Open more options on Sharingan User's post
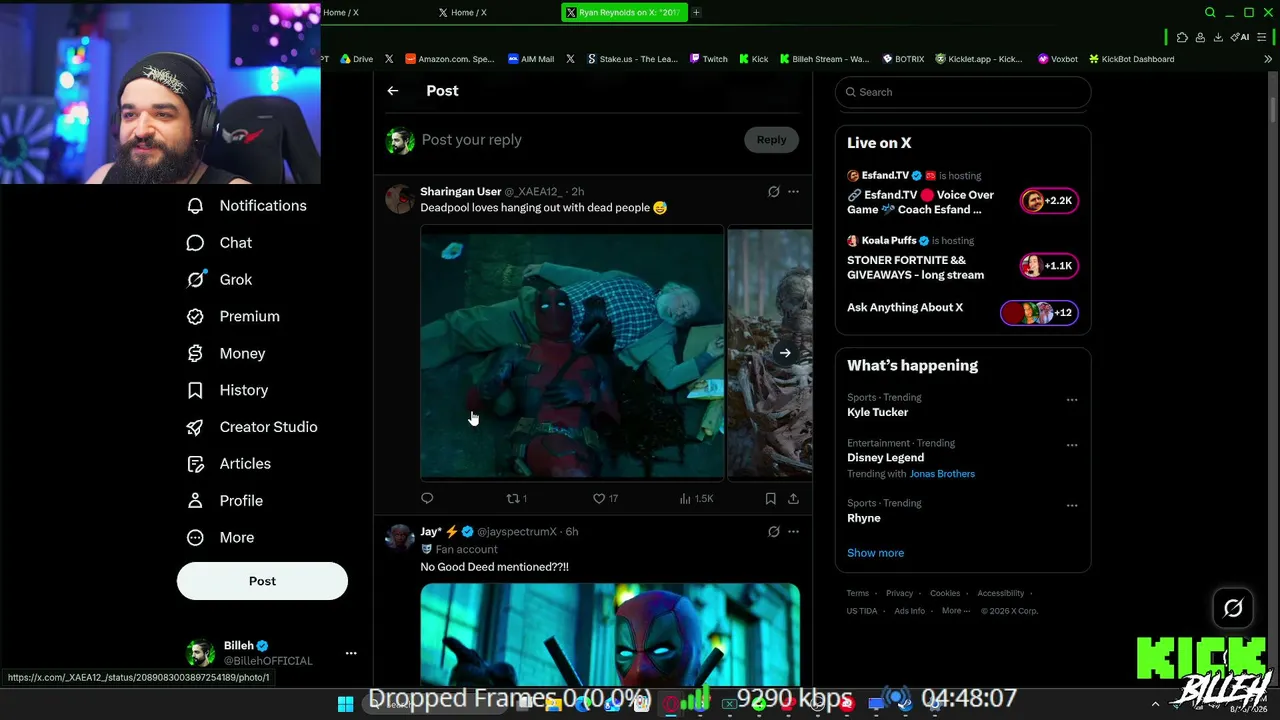 tap(793, 192)
